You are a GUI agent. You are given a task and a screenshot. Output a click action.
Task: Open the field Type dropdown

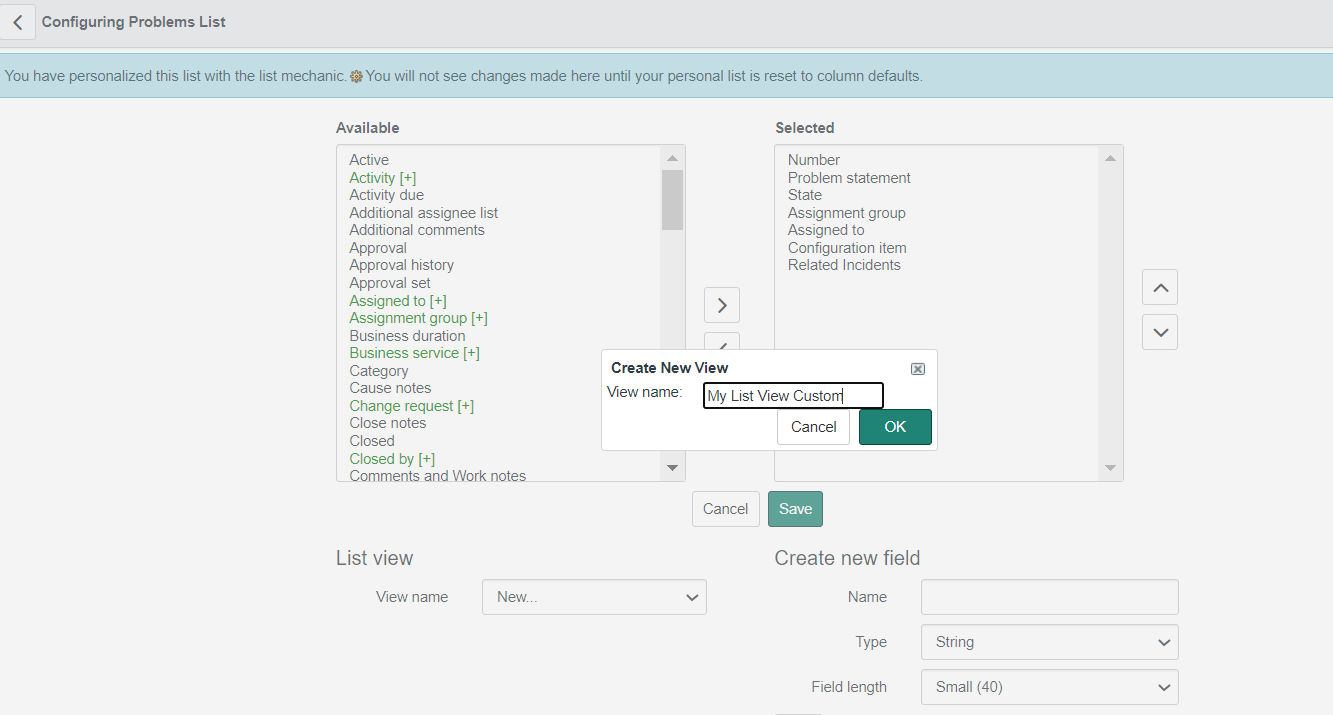[1049, 641]
